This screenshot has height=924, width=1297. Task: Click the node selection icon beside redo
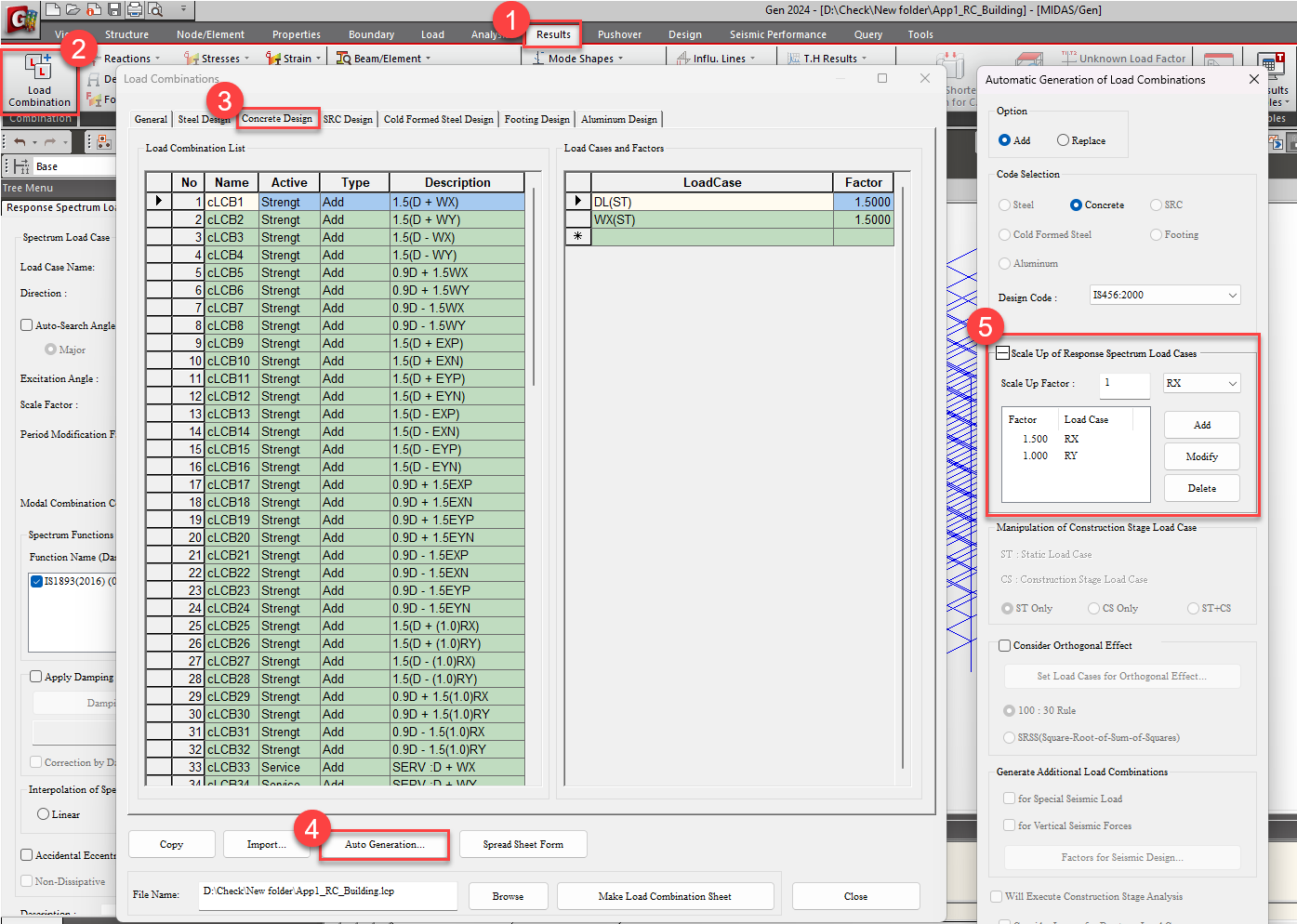[104, 142]
